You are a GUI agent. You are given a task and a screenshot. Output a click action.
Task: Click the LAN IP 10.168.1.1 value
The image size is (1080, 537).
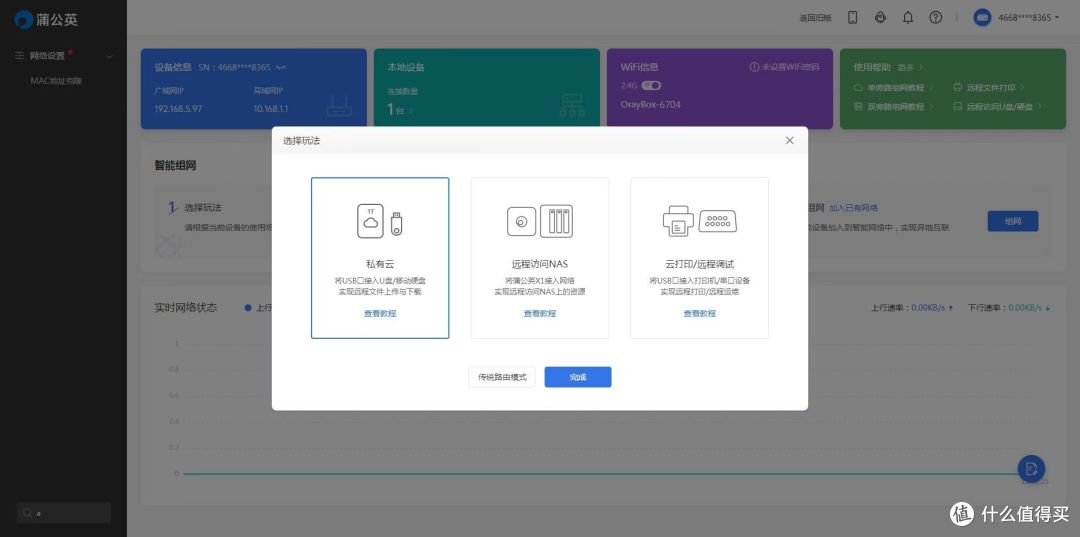click(271, 109)
